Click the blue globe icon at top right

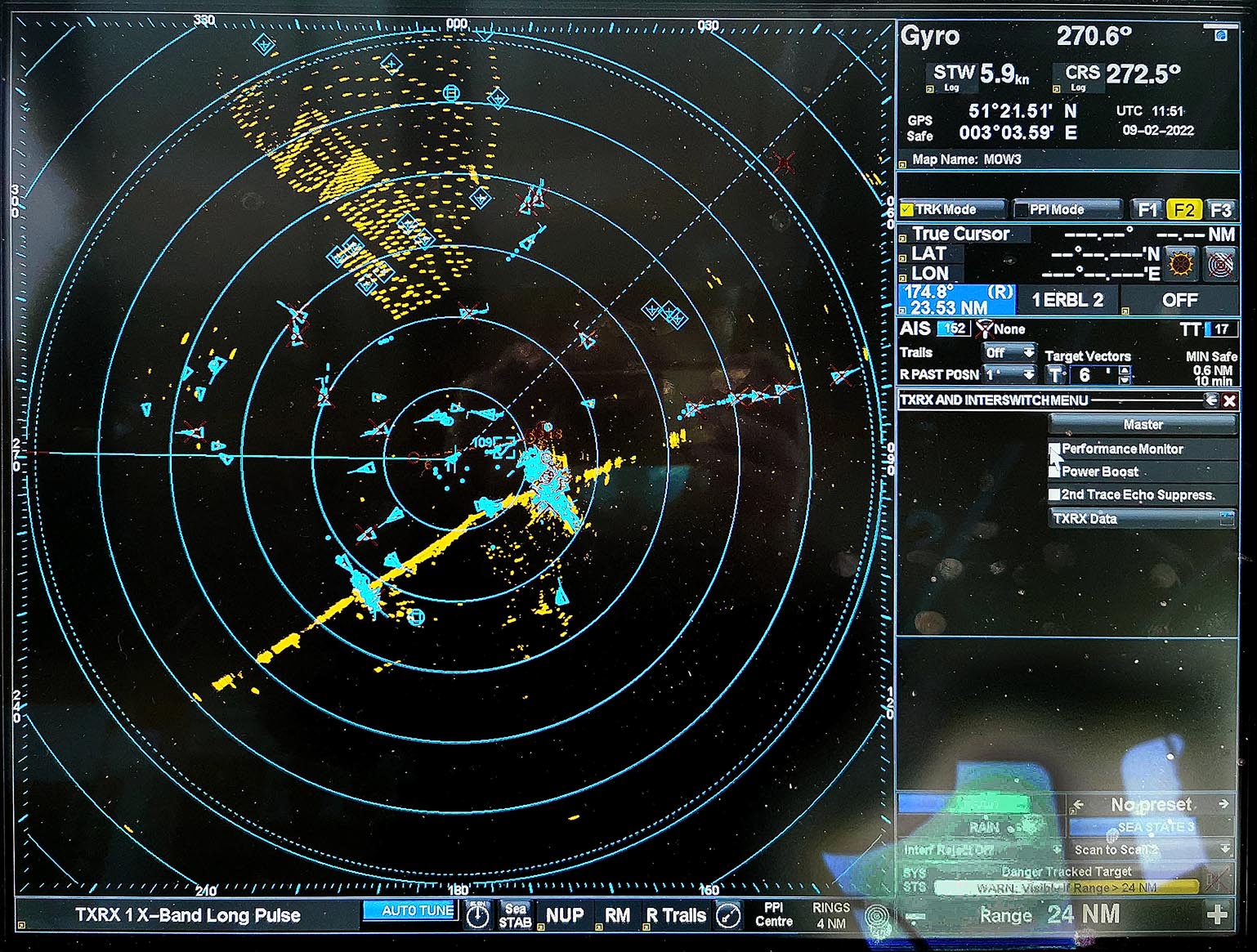pos(1220,34)
